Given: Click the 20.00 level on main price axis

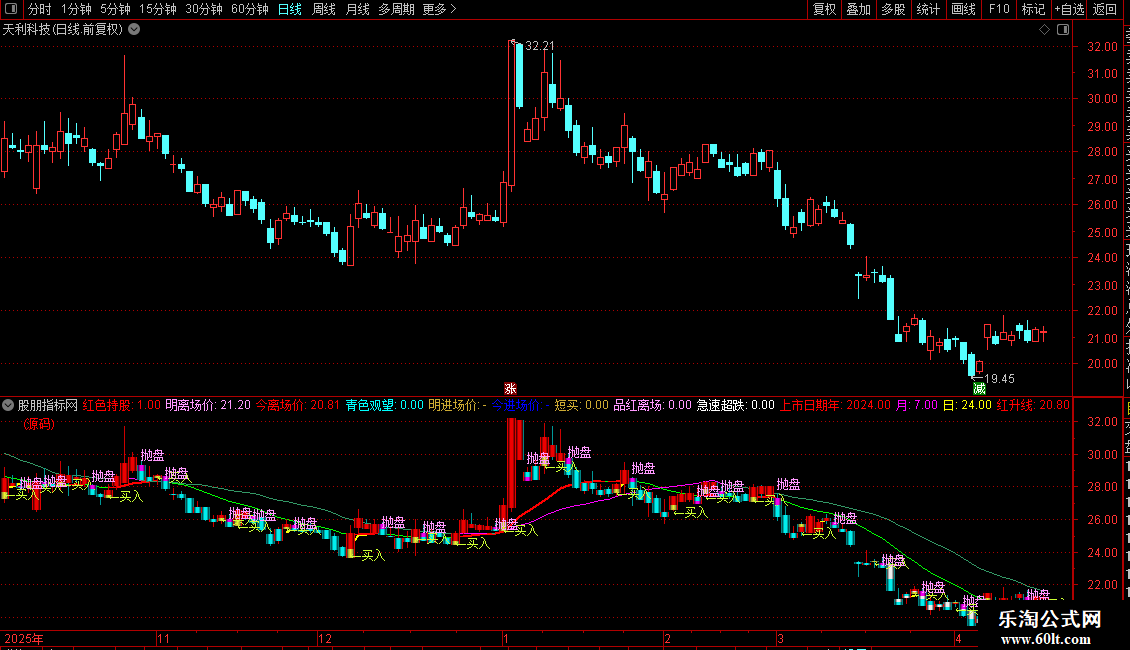Looking at the screenshot, I should coord(1103,364).
